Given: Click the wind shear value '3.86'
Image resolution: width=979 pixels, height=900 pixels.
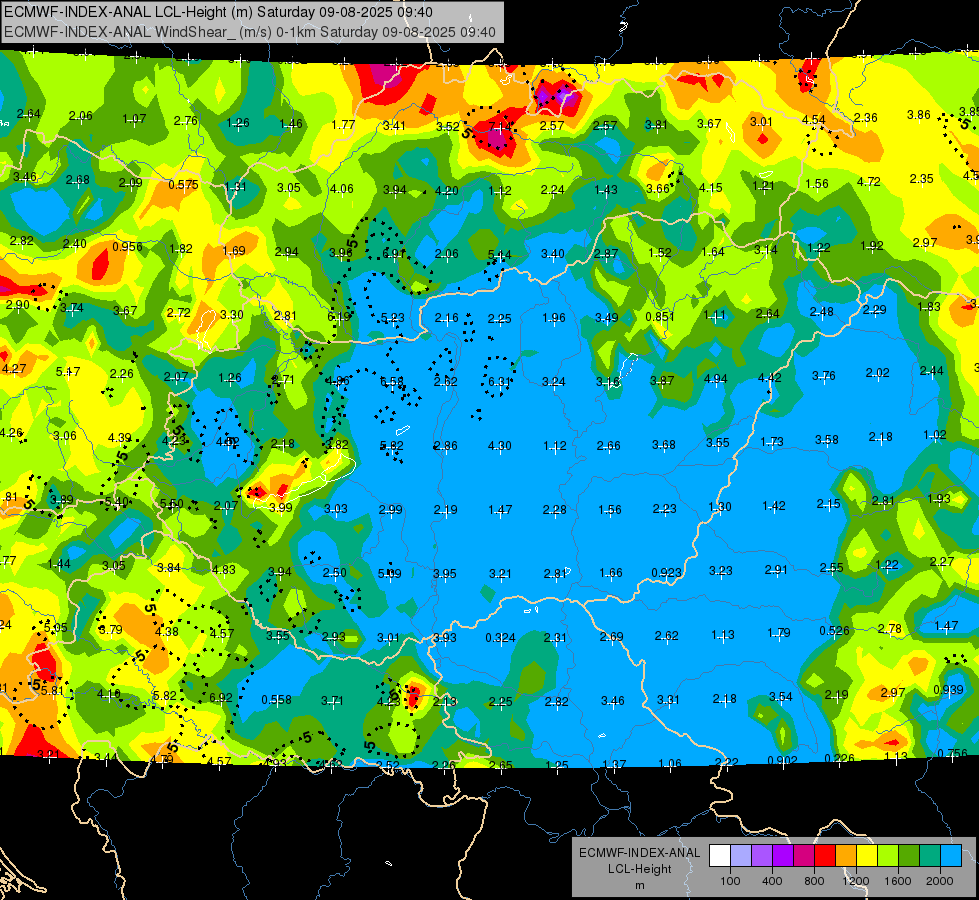Looking at the screenshot, I should [918, 114].
